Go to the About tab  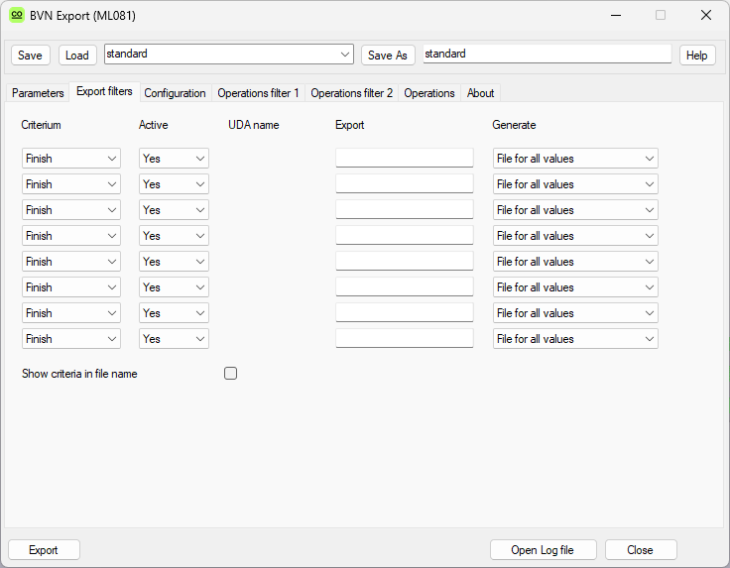pyautogui.click(x=480, y=93)
